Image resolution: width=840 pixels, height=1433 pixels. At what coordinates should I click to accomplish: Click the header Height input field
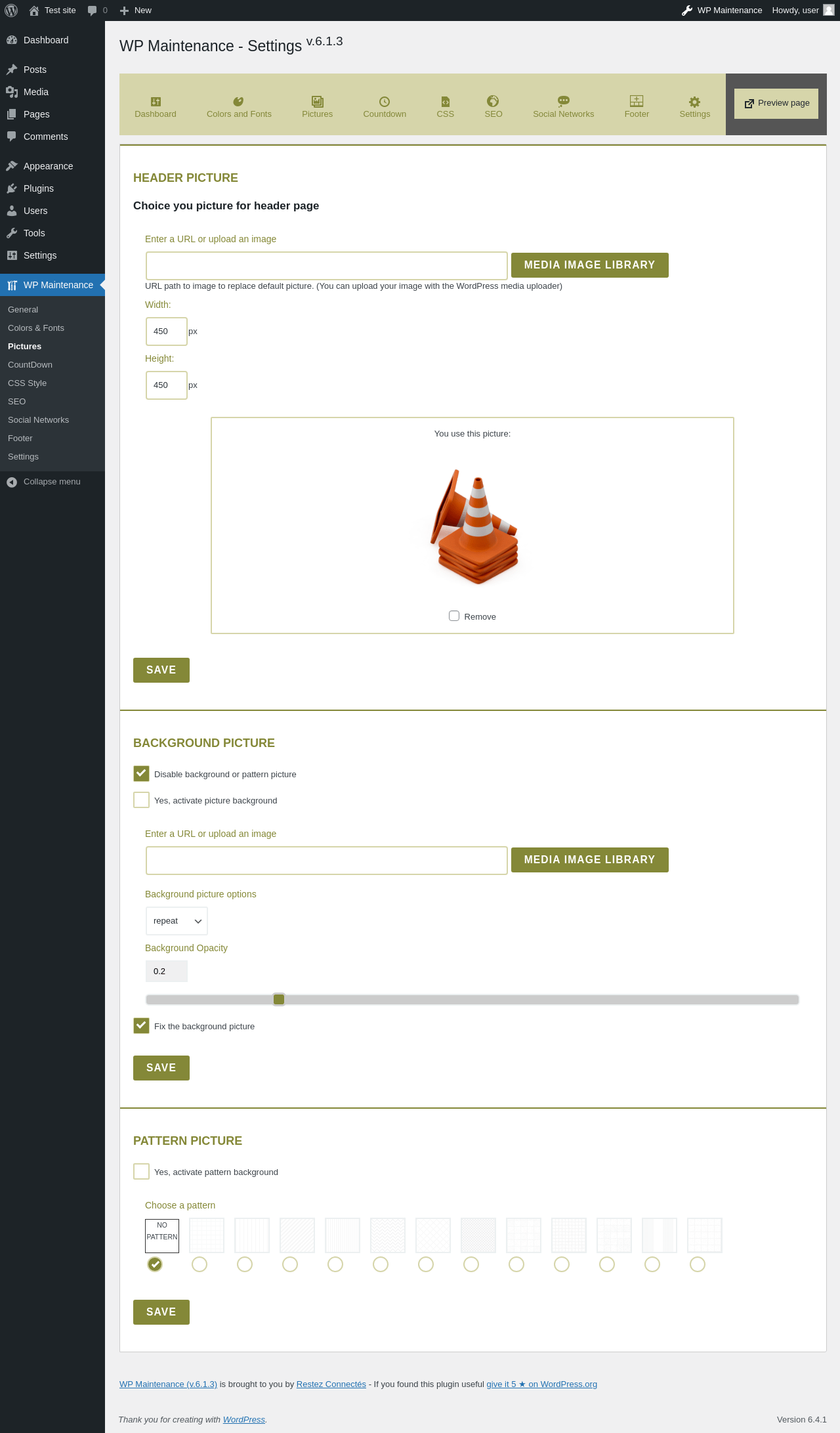[x=167, y=385]
